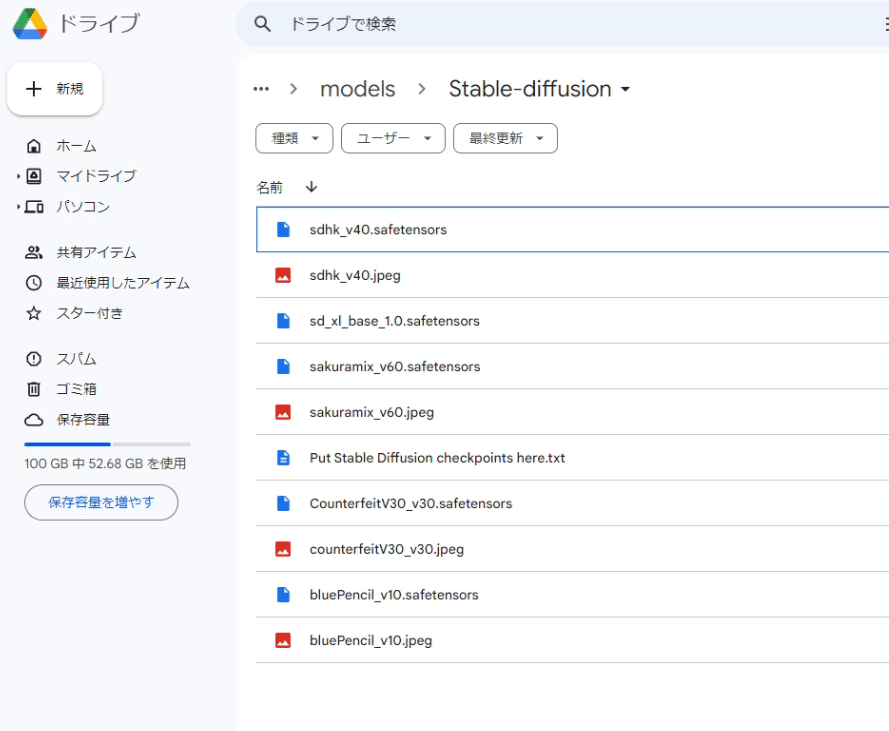Click the Google Drive logo

pos(30,23)
